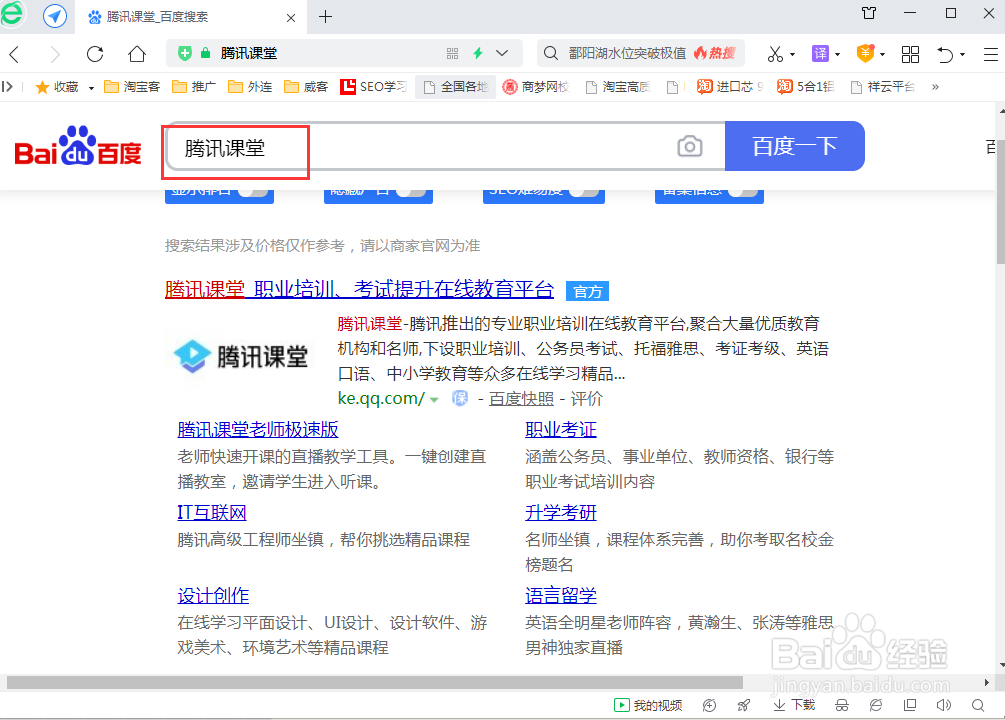Click the blue 保 guarantee badge icon
This screenshot has width=1005, height=720.
pos(460,398)
